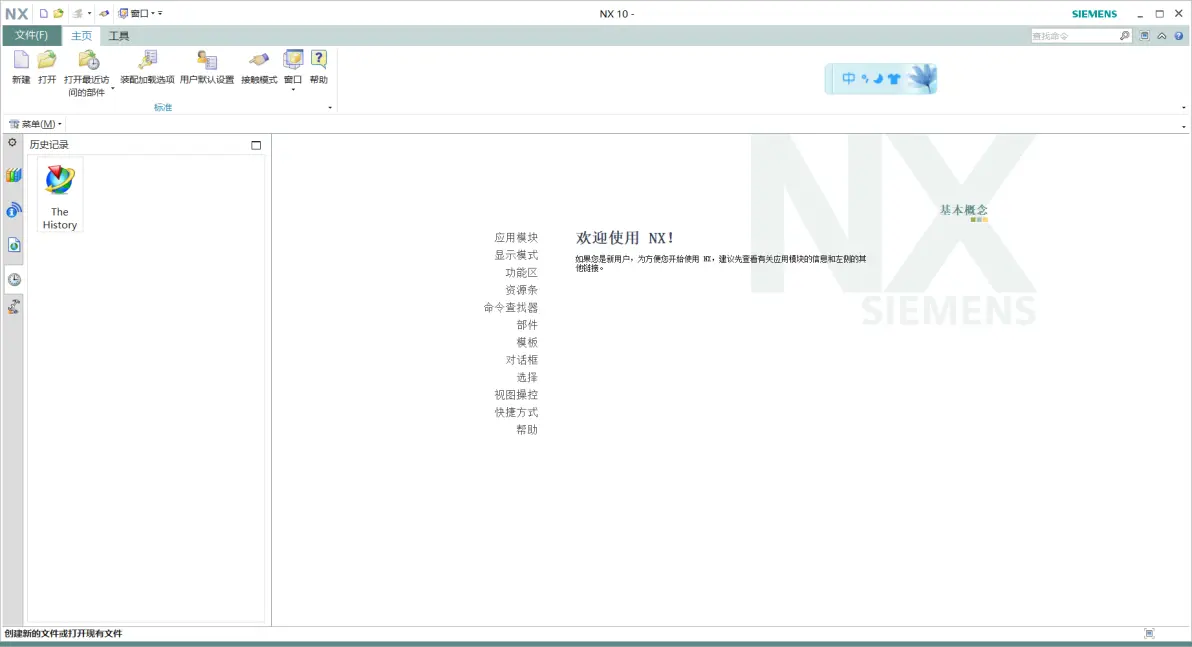Toggle the moon icon on IME bar

878,78
